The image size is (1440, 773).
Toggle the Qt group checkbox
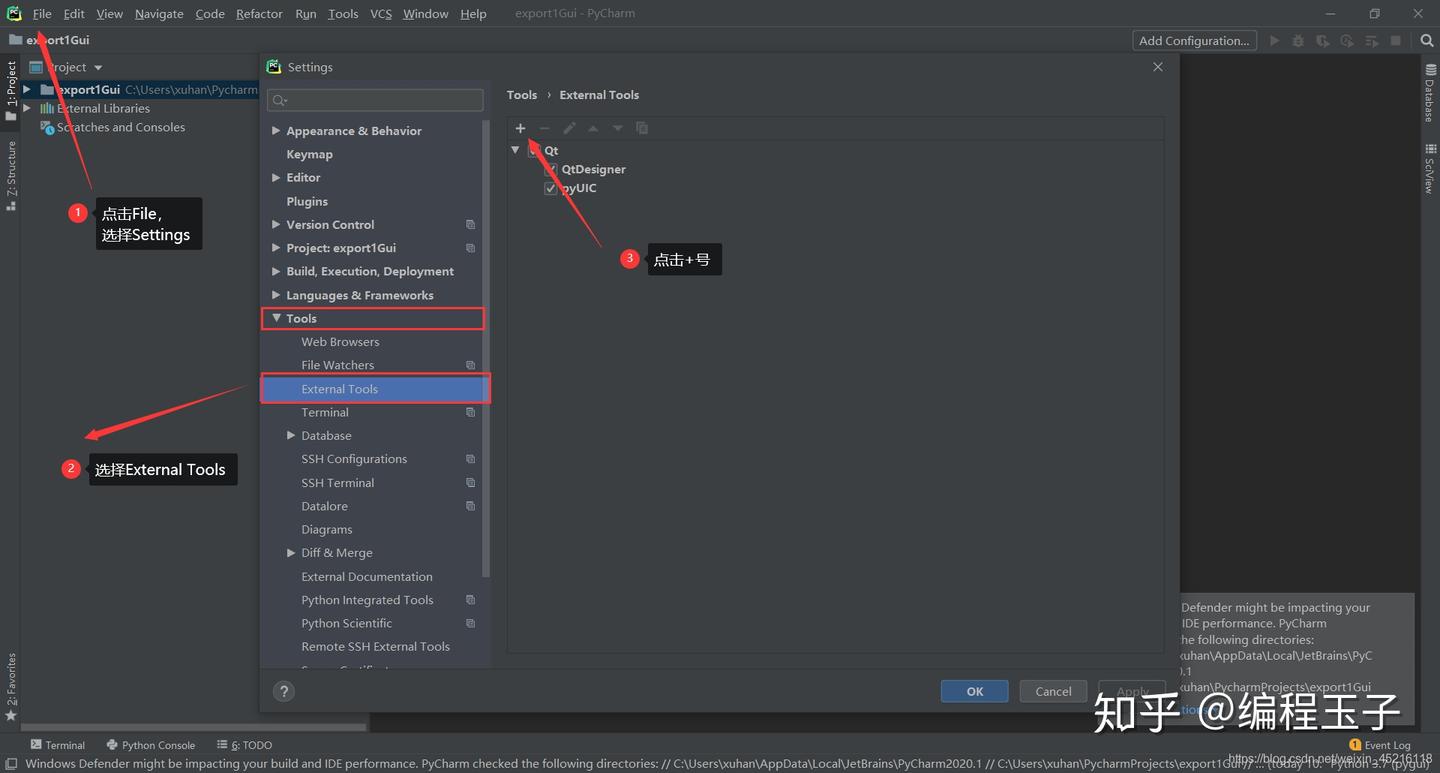pyautogui.click(x=535, y=151)
